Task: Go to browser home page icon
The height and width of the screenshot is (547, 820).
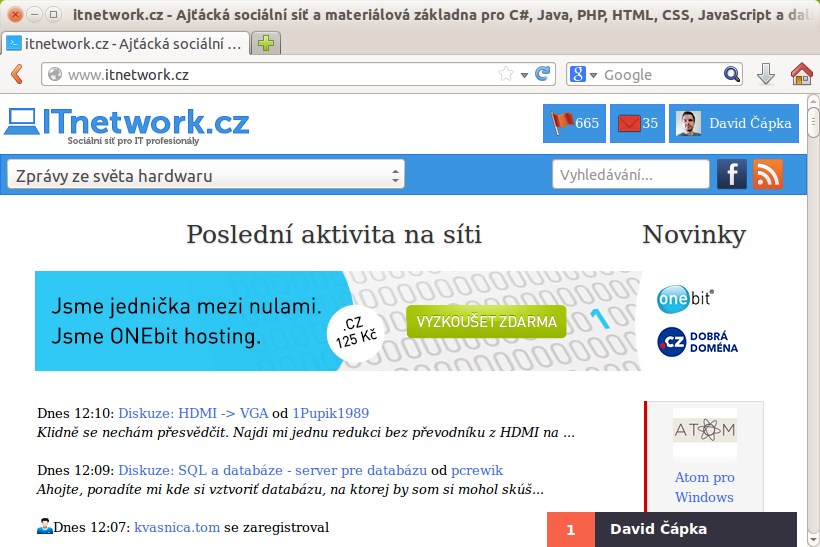Action: click(801, 74)
